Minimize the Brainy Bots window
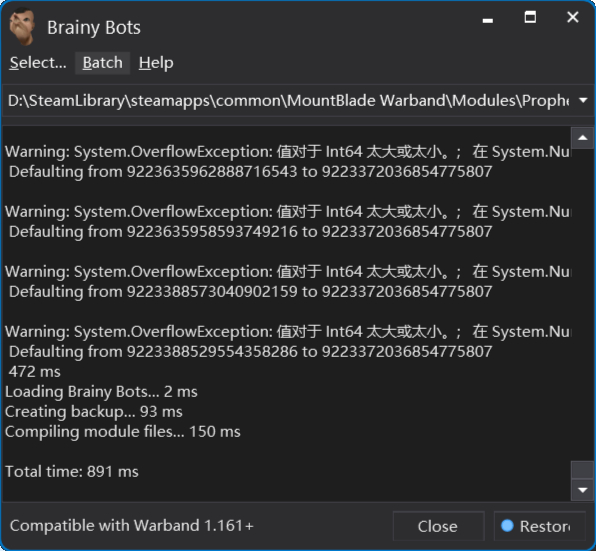 click(488, 18)
